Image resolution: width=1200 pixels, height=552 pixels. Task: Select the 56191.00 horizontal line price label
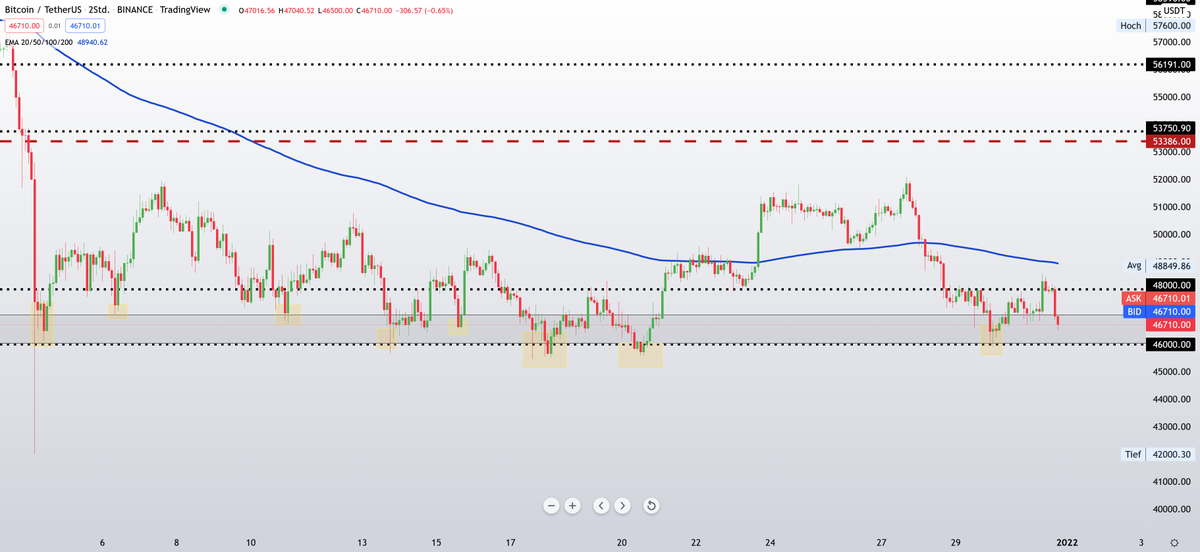pos(1171,64)
